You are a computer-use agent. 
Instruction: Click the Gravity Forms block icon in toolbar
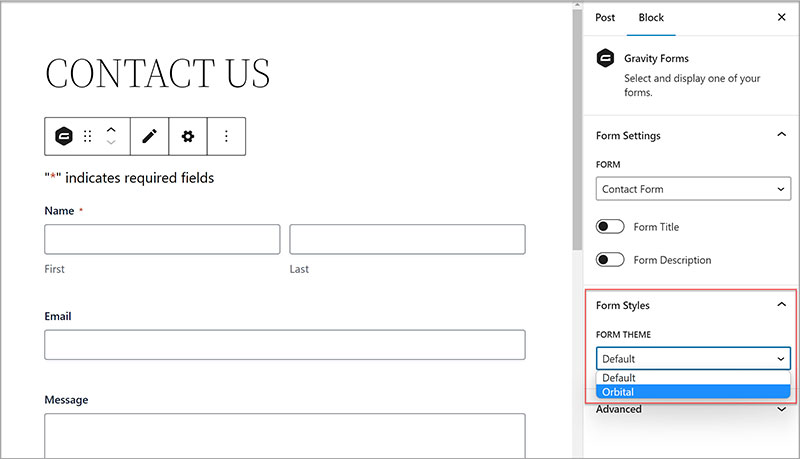tap(63, 137)
